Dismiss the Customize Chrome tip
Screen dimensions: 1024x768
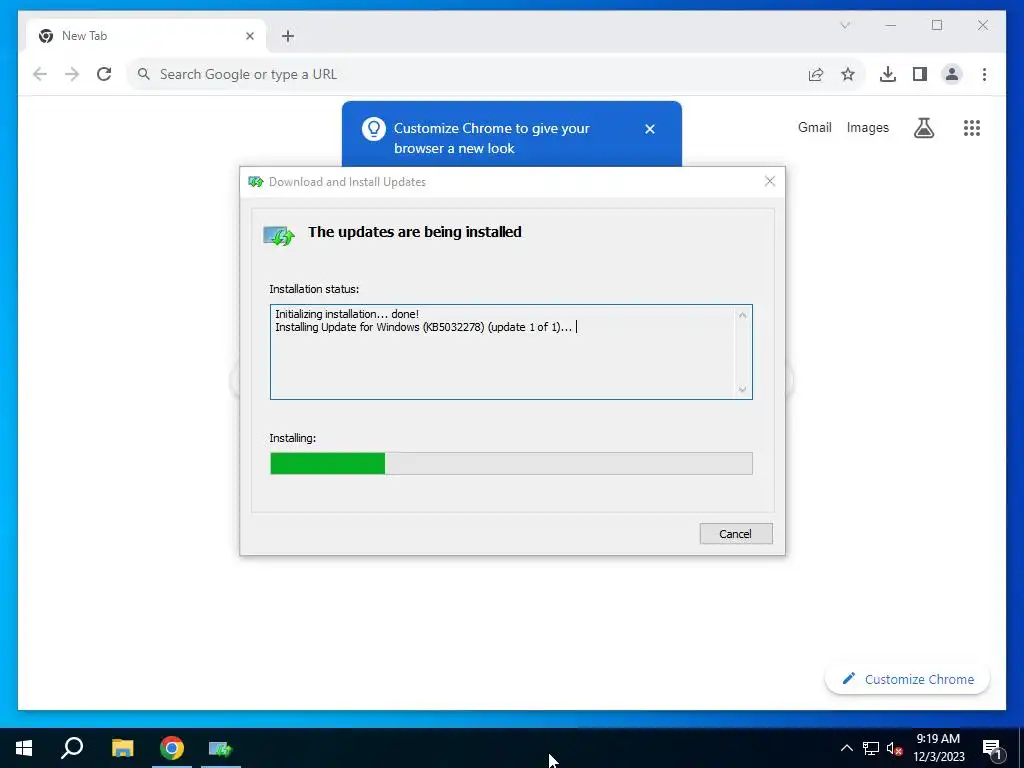click(650, 129)
